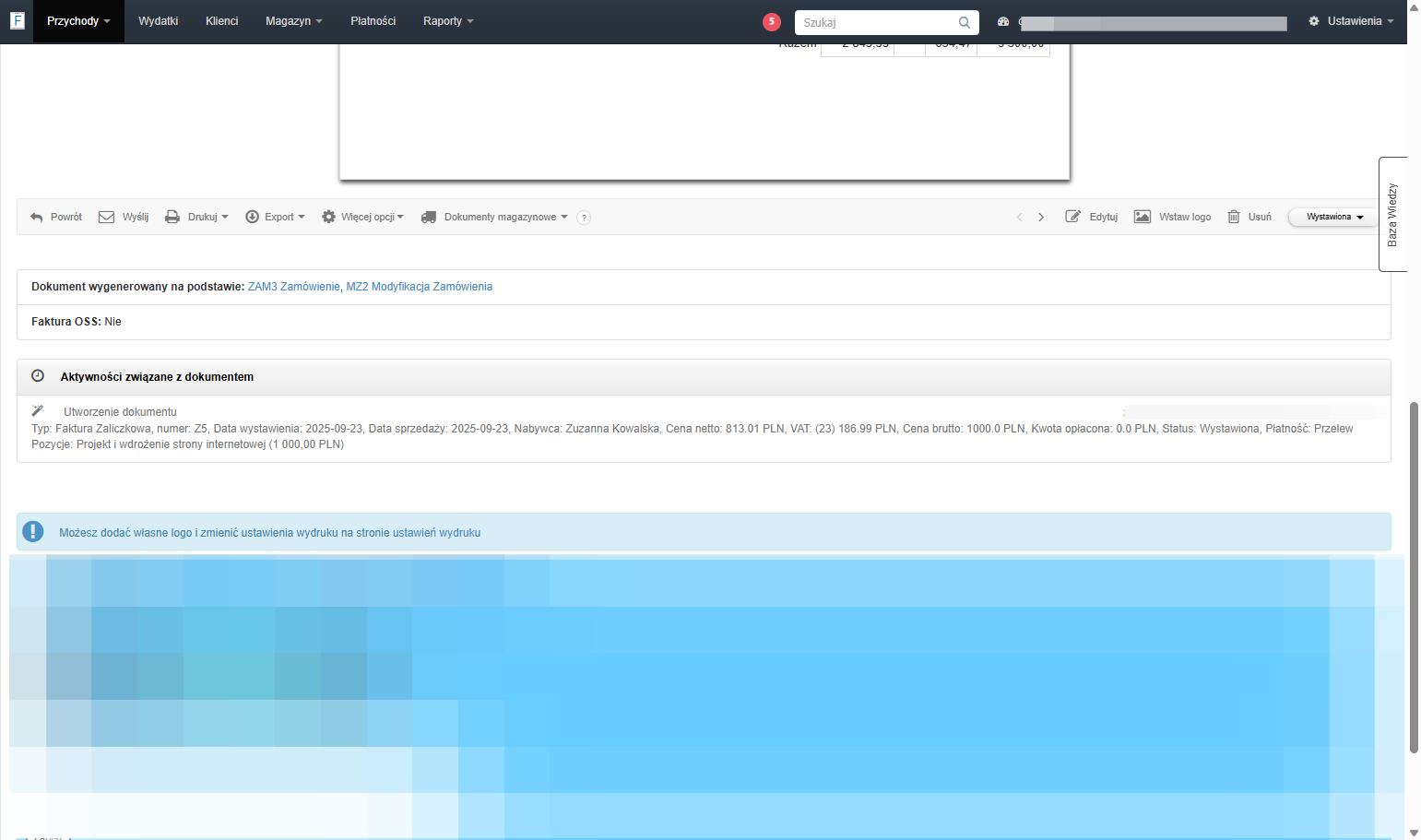The image size is (1421, 840).
Task: Go to next document with right chevron
Action: click(x=1041, y=217)
